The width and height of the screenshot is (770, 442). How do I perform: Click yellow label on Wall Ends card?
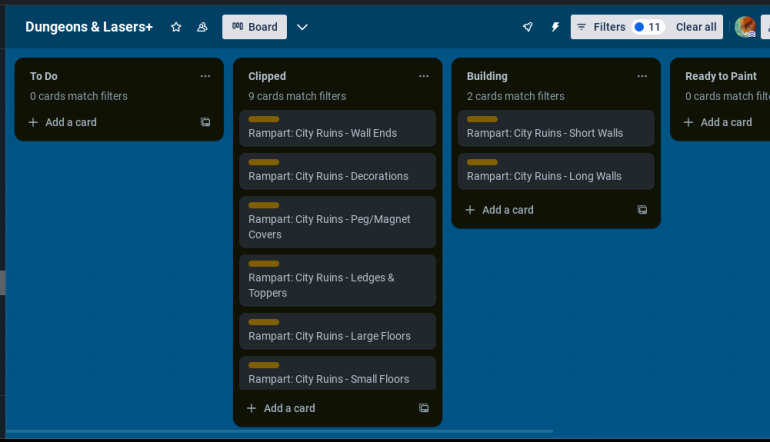pos(263,119)
